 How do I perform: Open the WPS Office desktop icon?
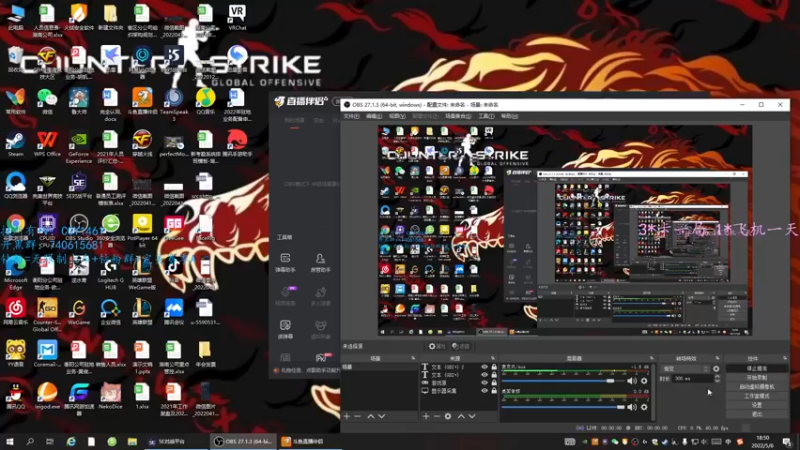pos(47,143)
